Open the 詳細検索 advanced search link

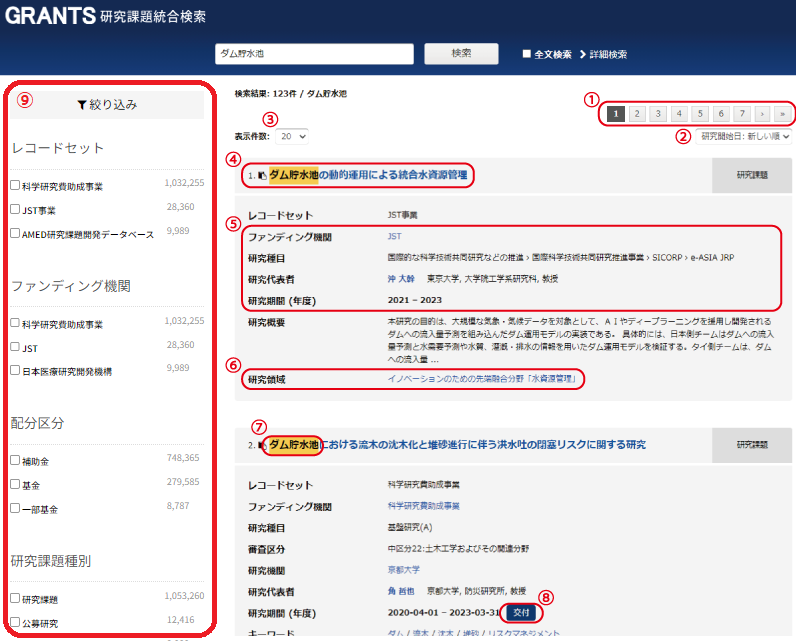pyautogui.click(x=604, y=54)
